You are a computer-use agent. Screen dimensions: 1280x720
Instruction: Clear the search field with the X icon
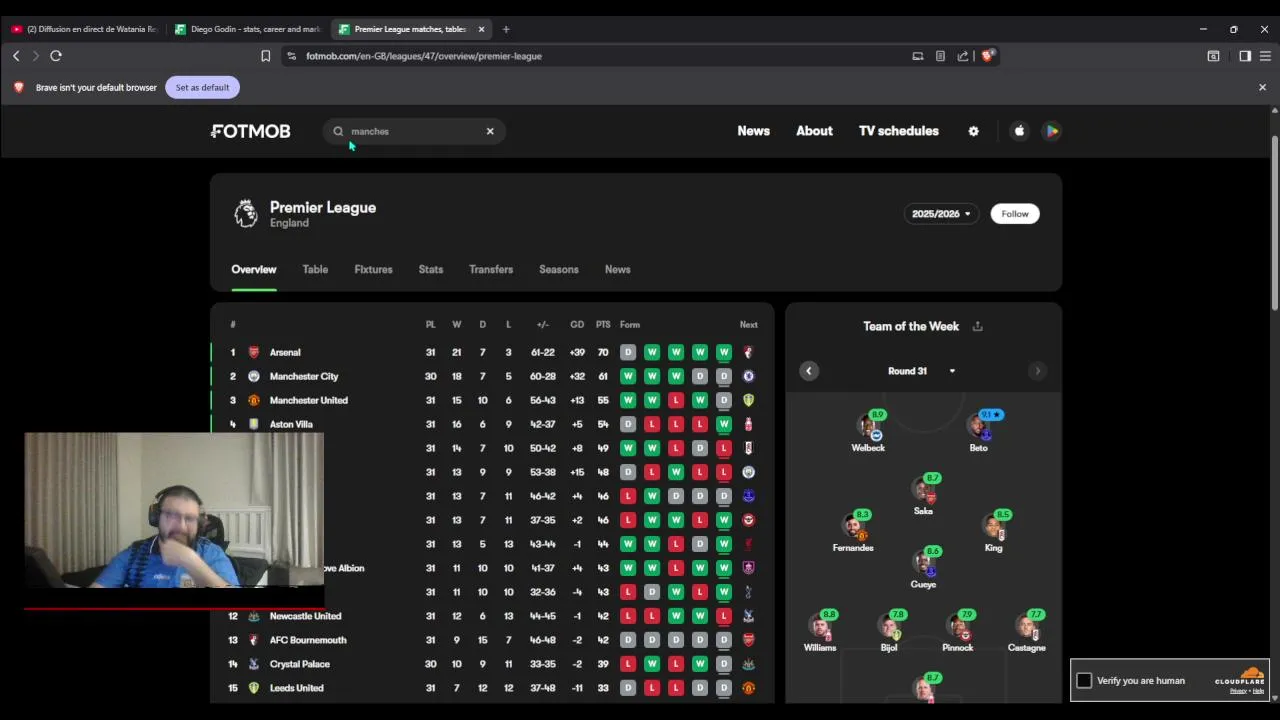(490, 131)
